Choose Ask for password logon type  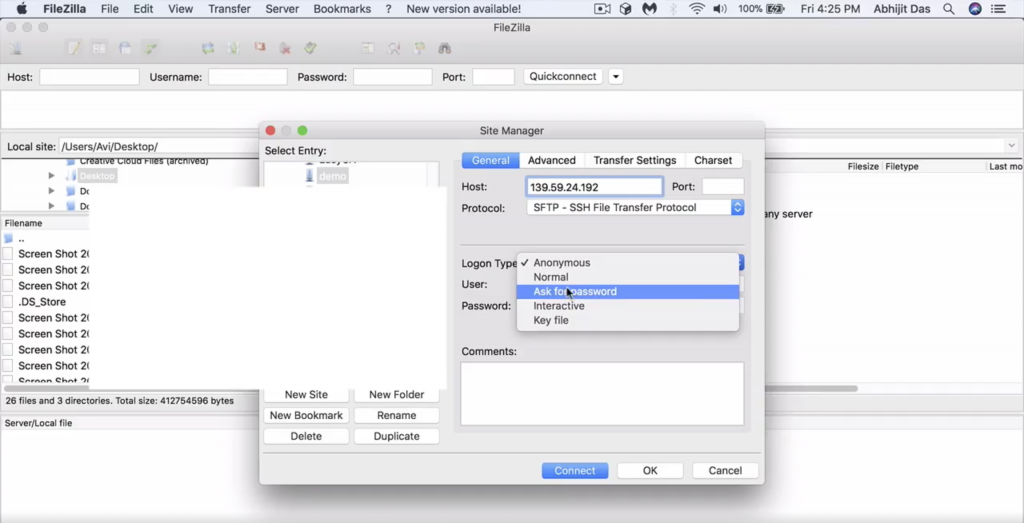pyautogui.click(x=628, y=291)
